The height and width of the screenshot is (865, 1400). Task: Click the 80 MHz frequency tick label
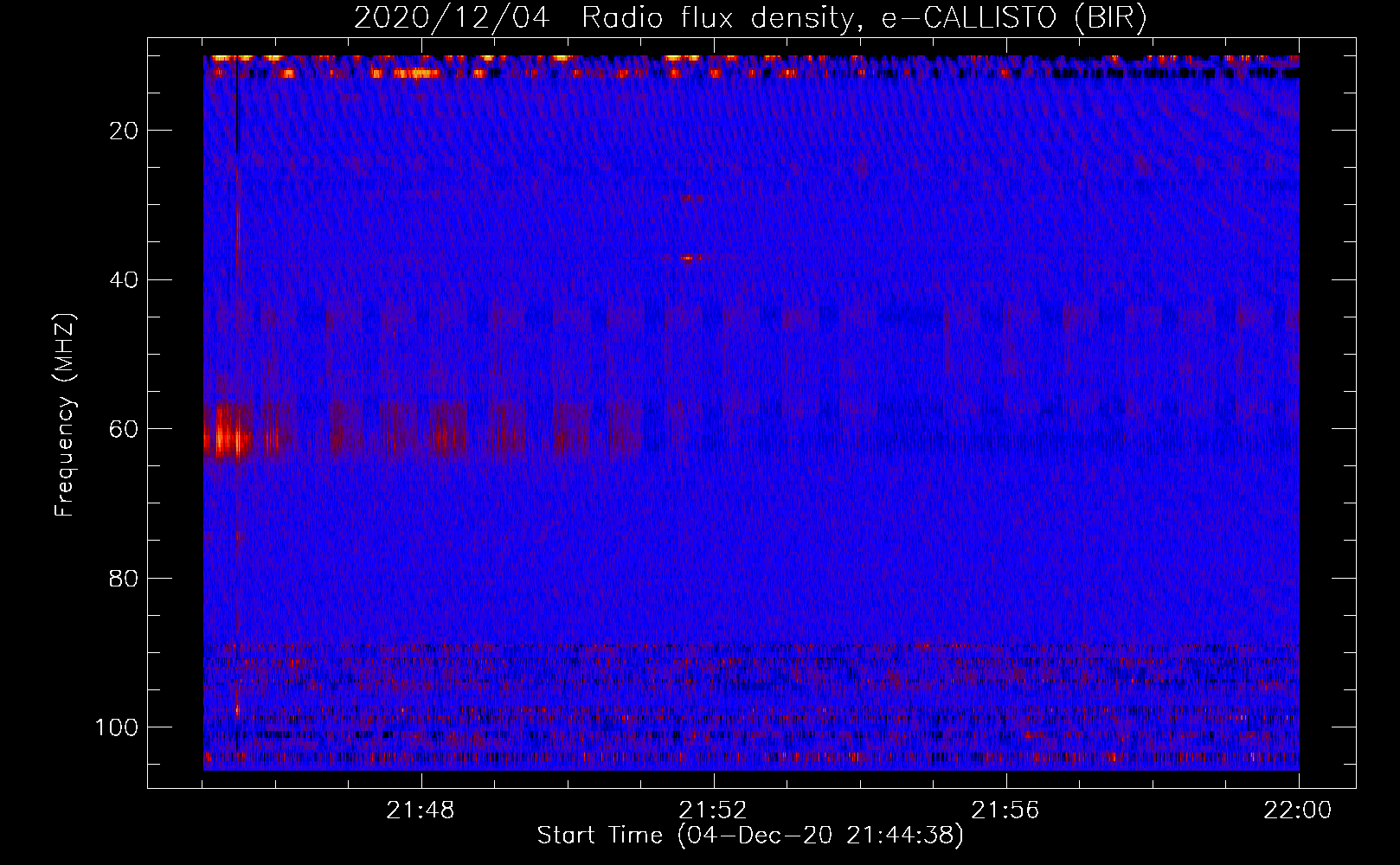(x=125, y=578)
